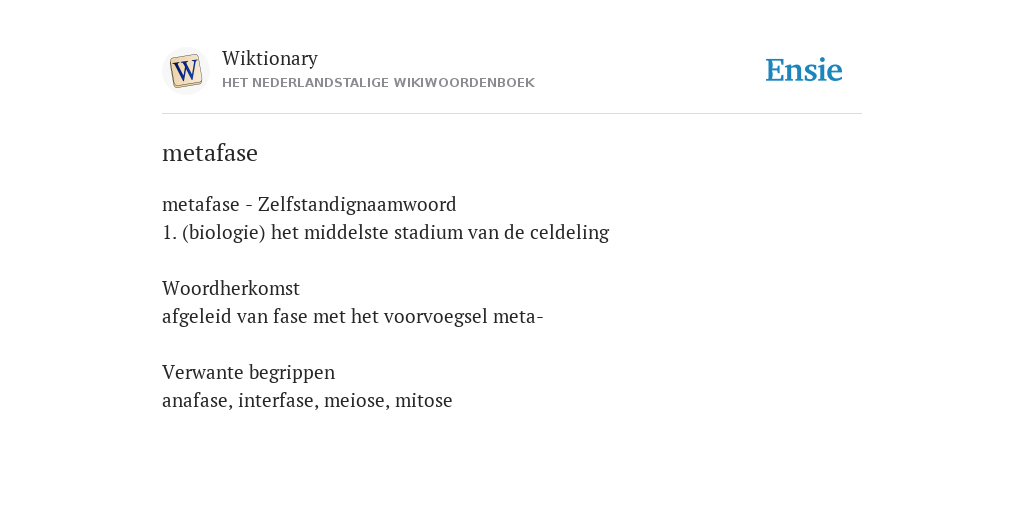This screenshot has height=512, width=1024.
Task: Click the metafase heading
Action: (210, 153)
